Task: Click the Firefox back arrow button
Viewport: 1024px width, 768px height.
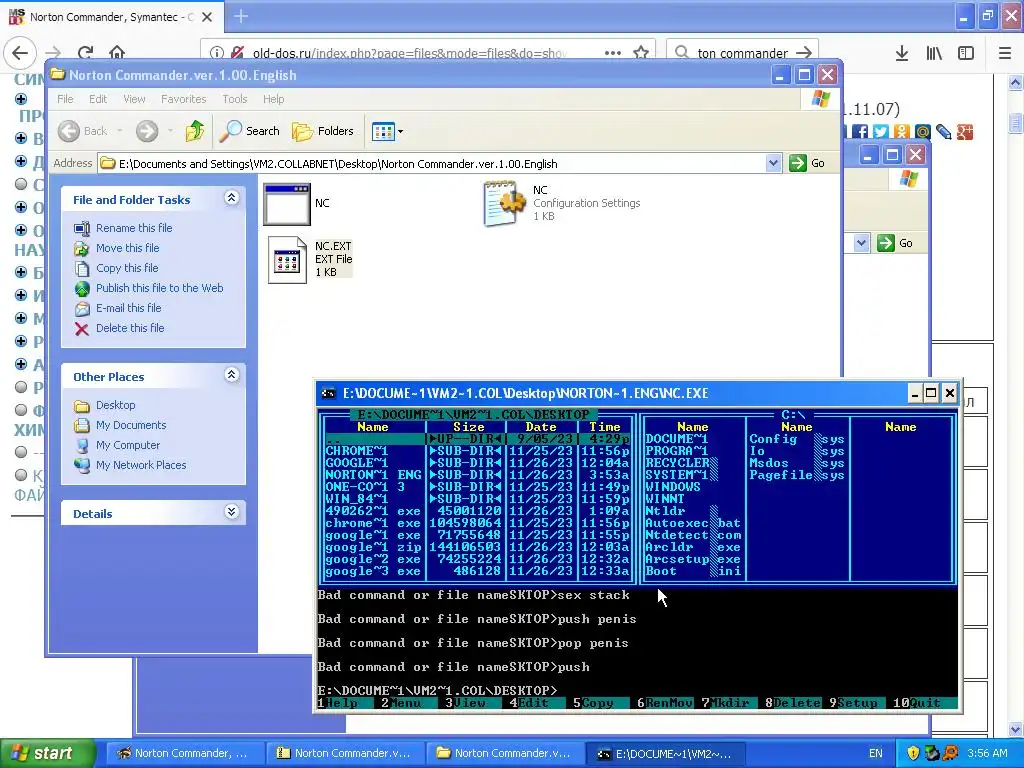Action: pyautogui.click(x=20, y=53)
